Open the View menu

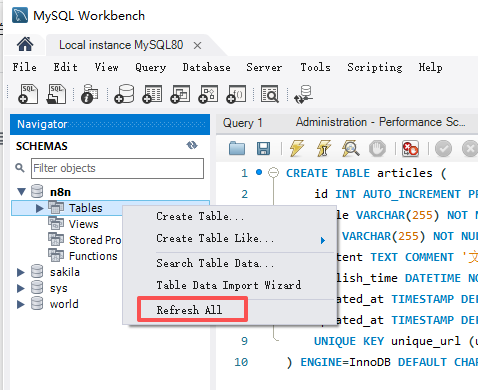(x=106, y=67)
